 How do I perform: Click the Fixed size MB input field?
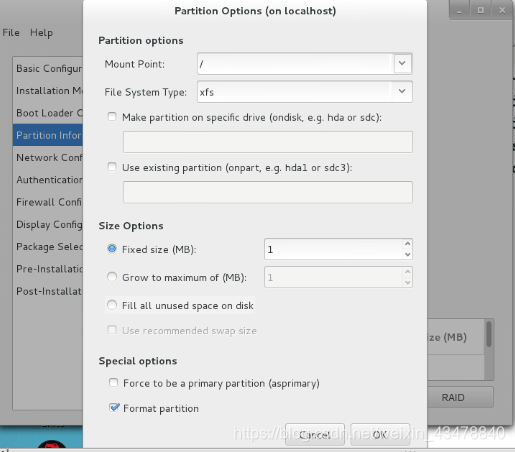[x=333, y=249]
